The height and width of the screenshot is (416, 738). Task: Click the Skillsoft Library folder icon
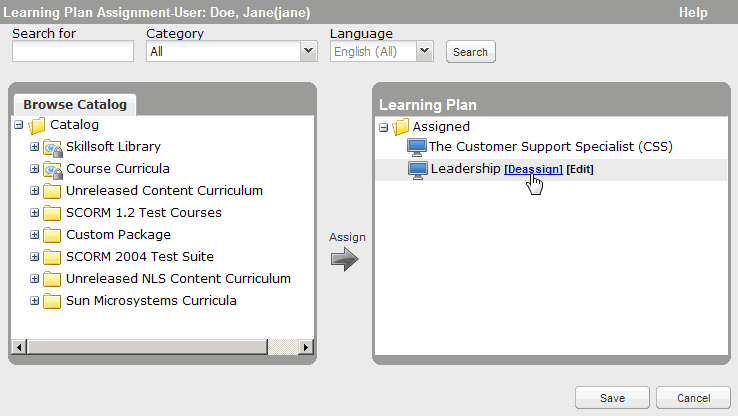click(52, 147)
